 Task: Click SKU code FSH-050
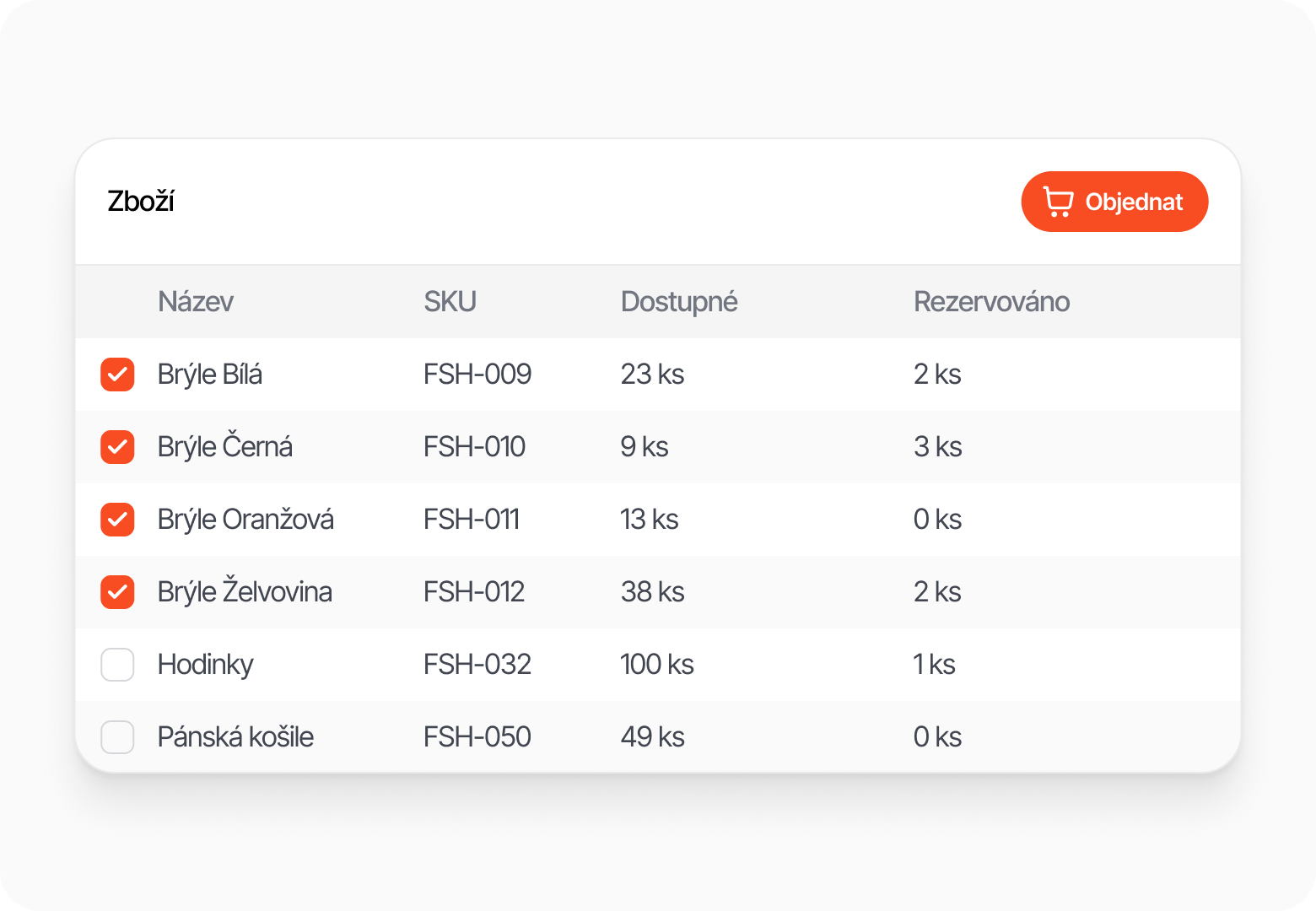pyautogui.click(x=477, y=737)
